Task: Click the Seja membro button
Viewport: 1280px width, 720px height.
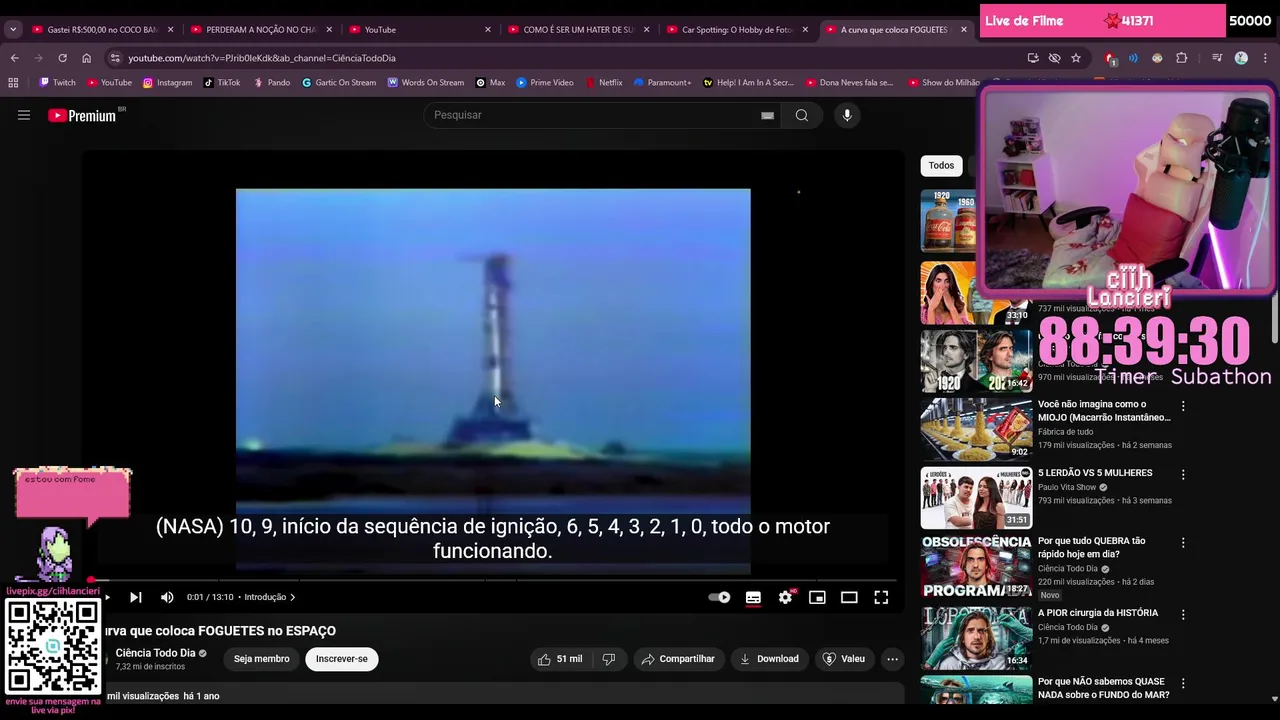Action: [262, 659]
